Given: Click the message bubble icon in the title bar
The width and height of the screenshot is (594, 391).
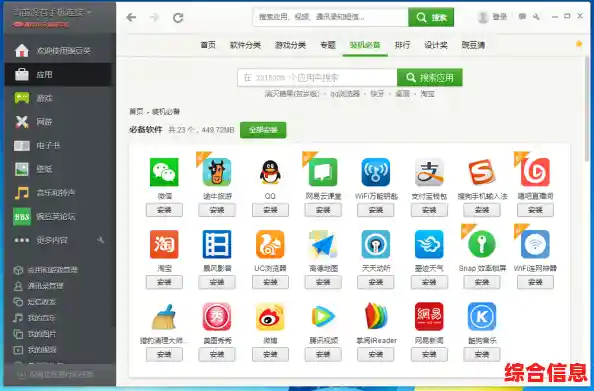Looking at the screenshot, I should point(522,17).
